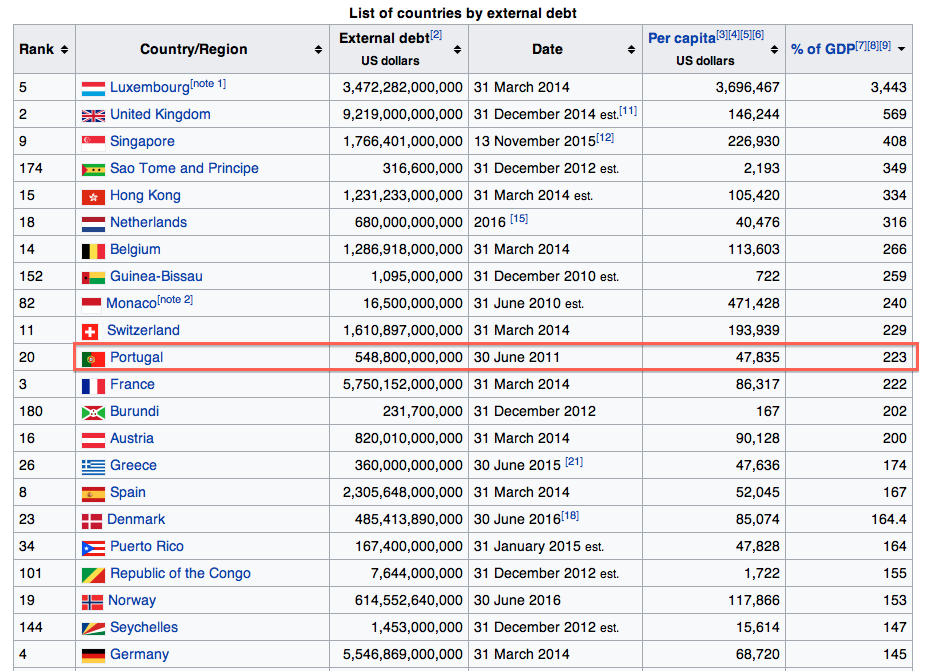This screenshot has width=926, height=671.
Task: Open citation 11 in United Kingdom date
Action: tap(628, 111)
